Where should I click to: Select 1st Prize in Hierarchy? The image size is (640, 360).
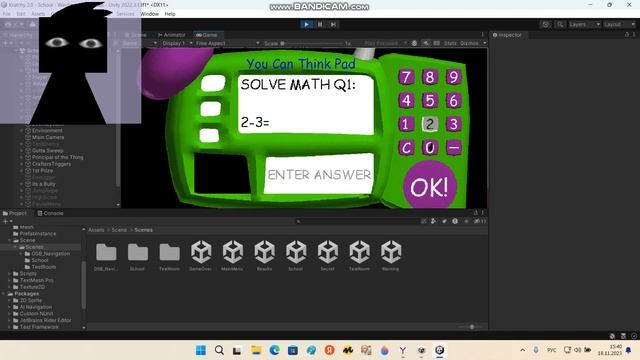click(x=42, y=171)
